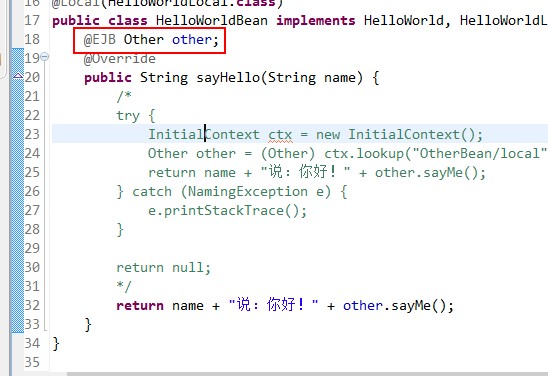Click the override indicator triangle at line 20
The image size is (548, 376).
point(18,75)
